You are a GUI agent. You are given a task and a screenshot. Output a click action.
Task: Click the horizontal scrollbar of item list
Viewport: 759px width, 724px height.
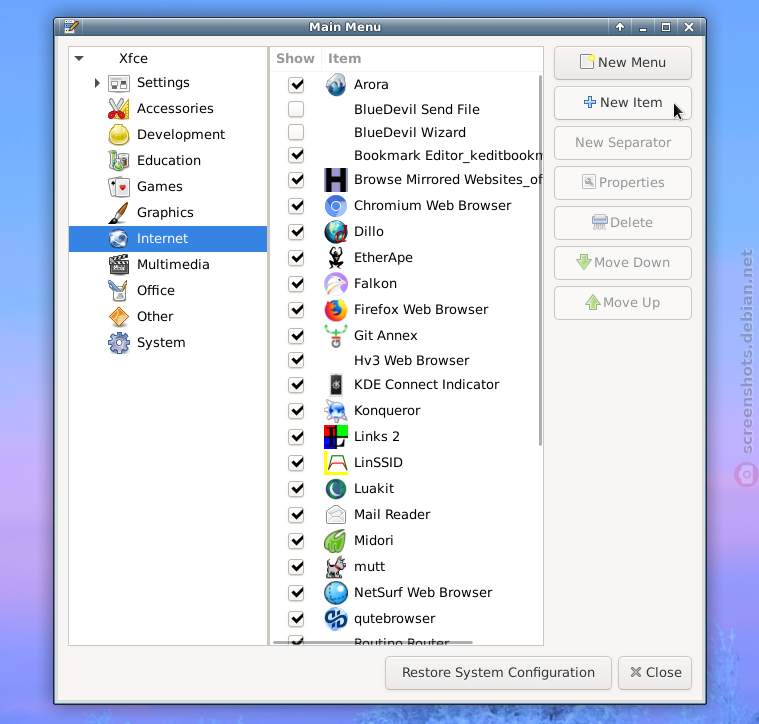pyautogui.click(x=373, y=642)
